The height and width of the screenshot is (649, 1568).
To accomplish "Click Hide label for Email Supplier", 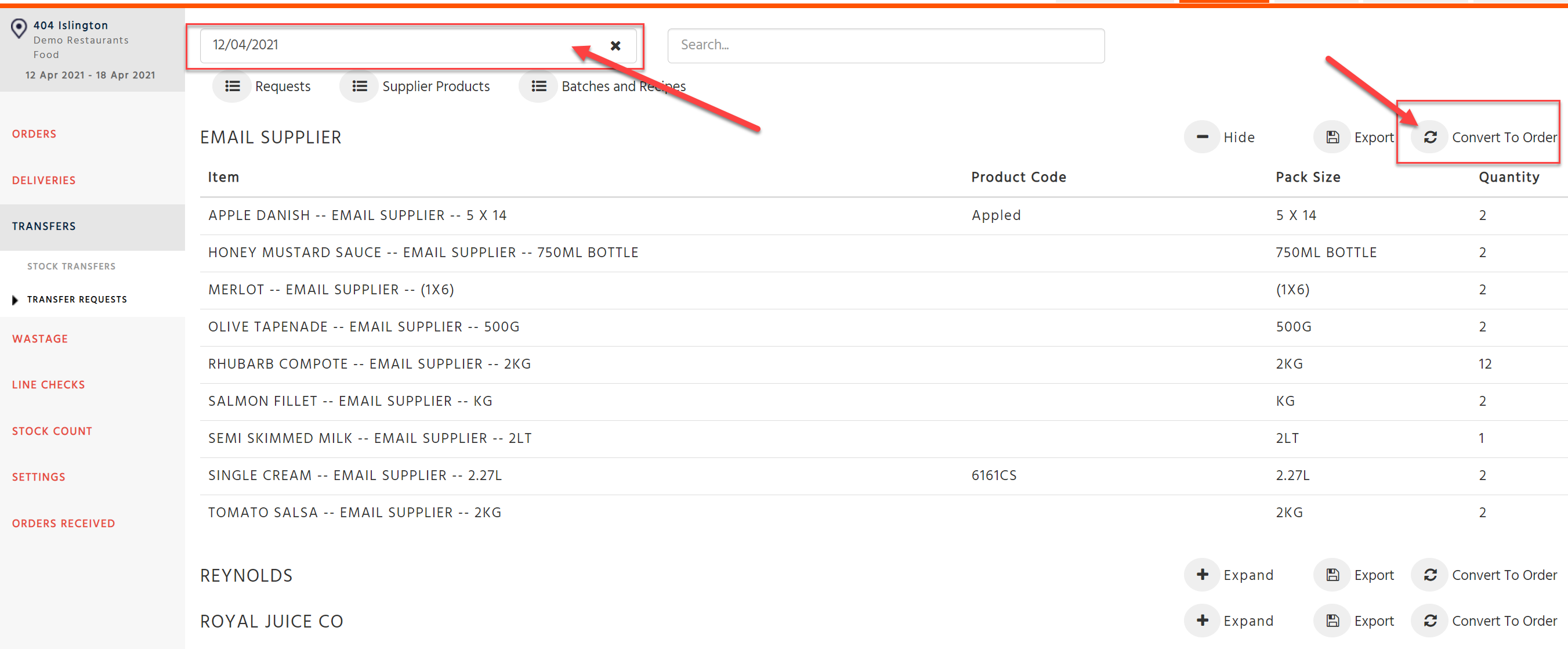I will [x=1239, y=138].
